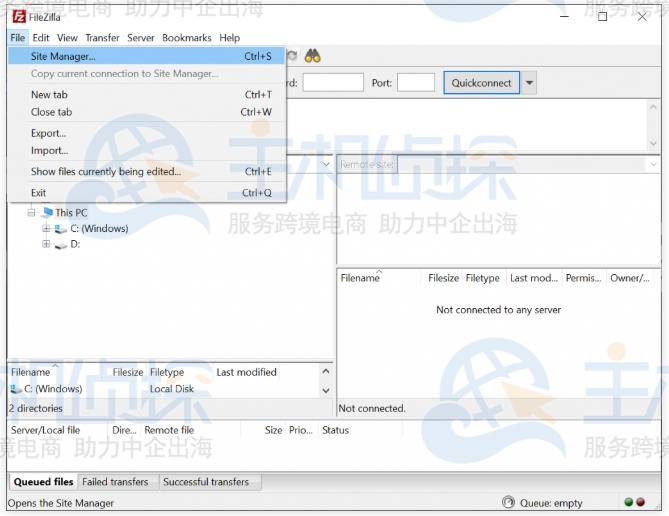The image size is (669, 516).
Task: Expand the C: (Windows) tree node
Action: click(46, 228)
